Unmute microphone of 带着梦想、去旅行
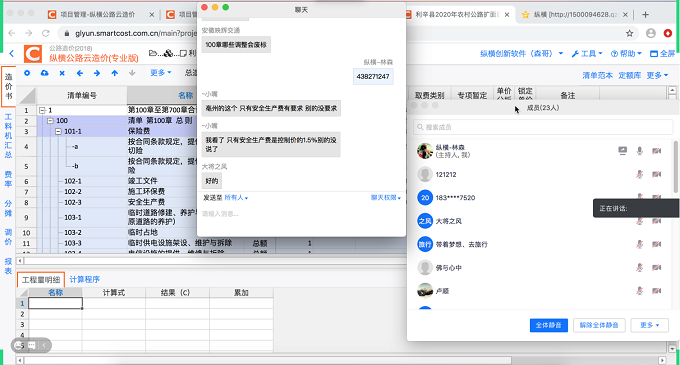The height and width of the screenshot is (365, 680). (x=639, y=244)
